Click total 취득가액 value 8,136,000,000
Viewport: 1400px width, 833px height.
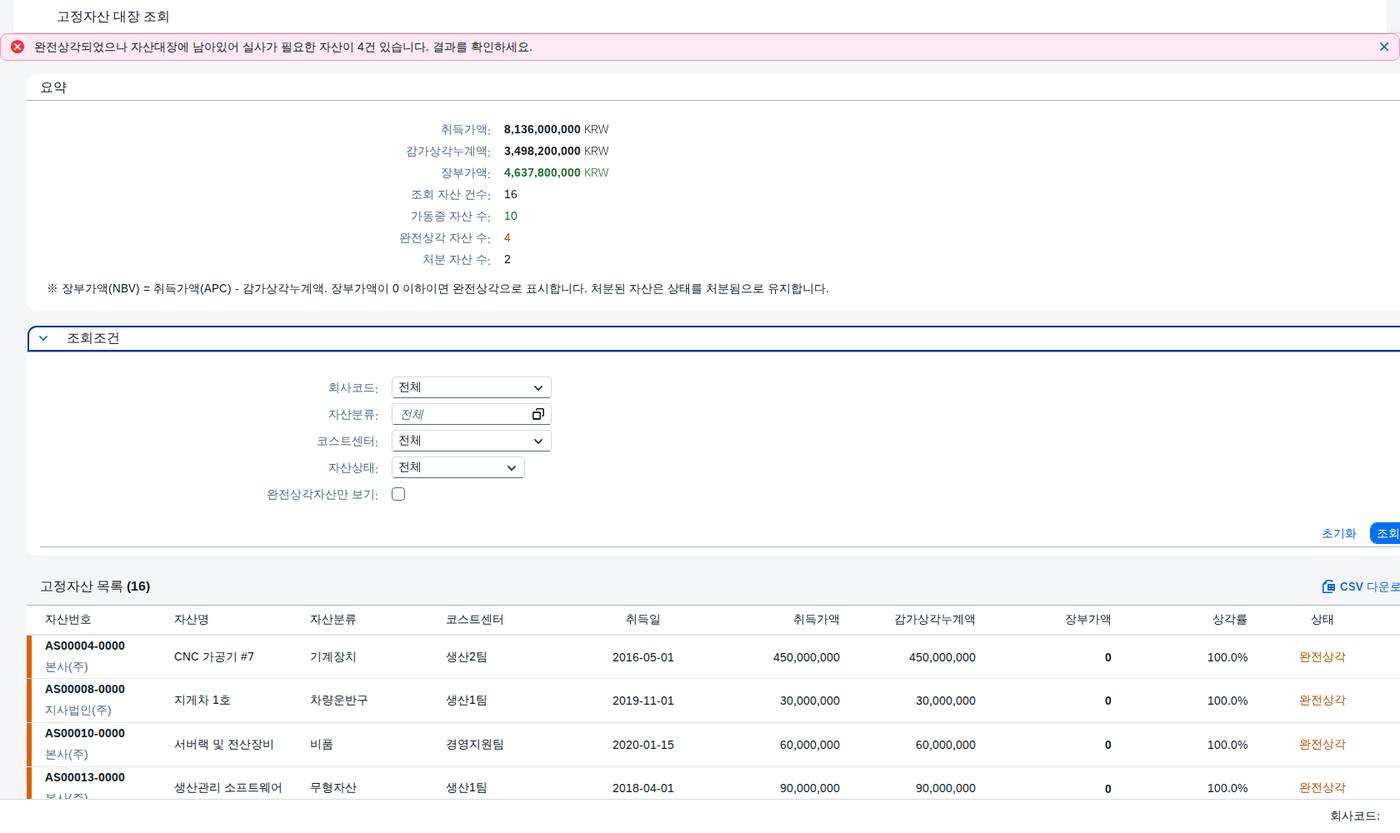542,130
